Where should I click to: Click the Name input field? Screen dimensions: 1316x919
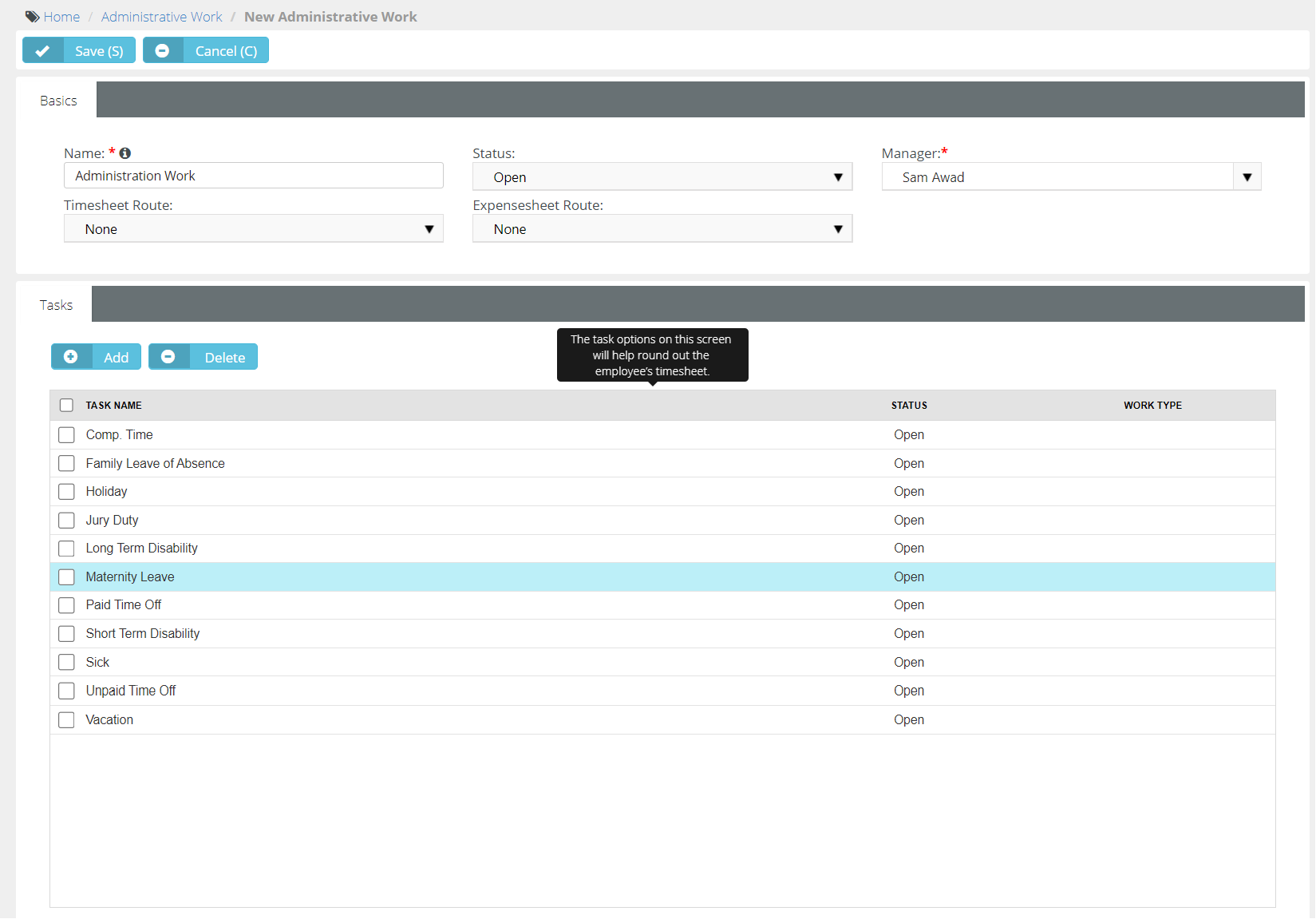point(253,176)
